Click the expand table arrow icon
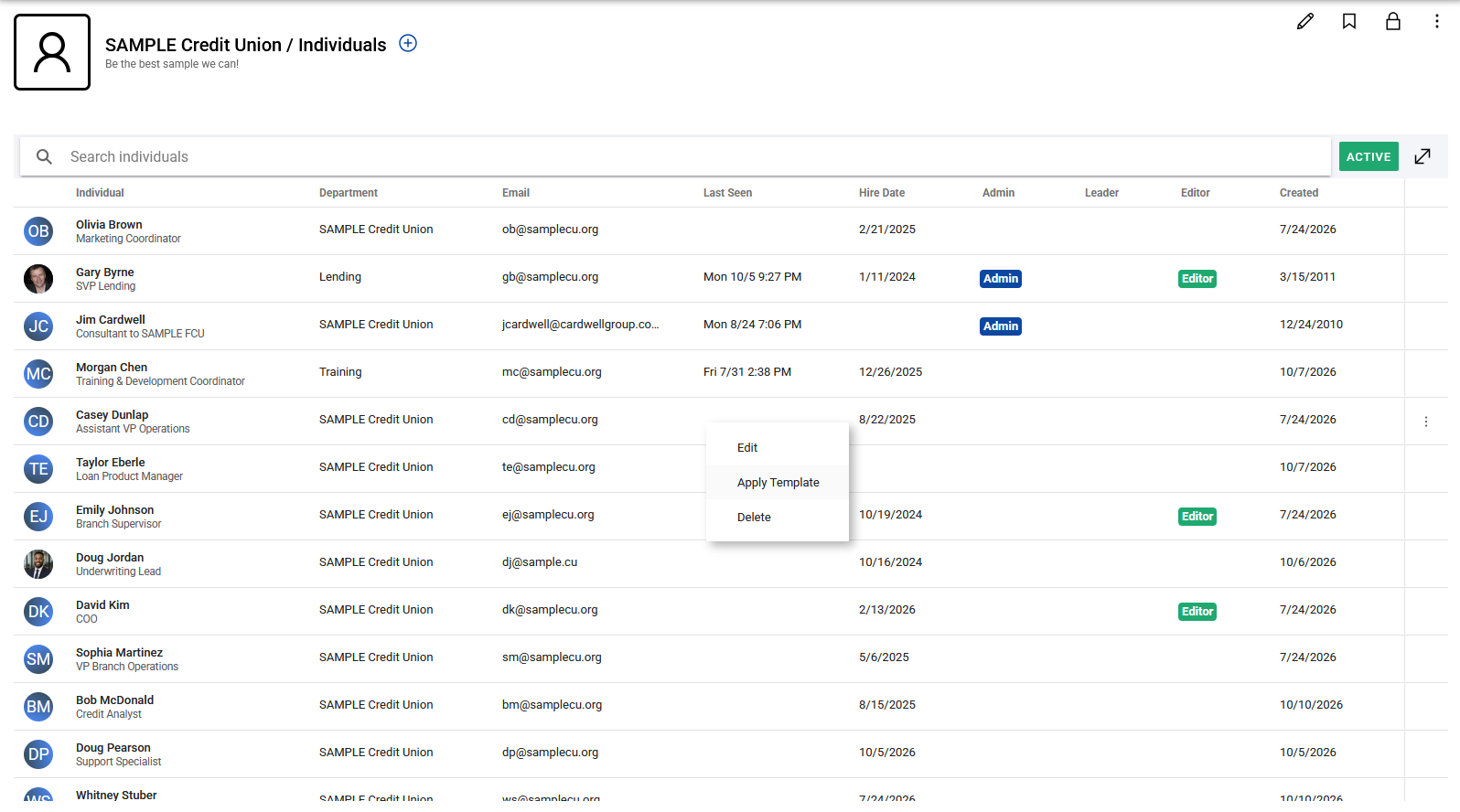The height and width of the screenshot is (812, 1460). pos(1422,156)
